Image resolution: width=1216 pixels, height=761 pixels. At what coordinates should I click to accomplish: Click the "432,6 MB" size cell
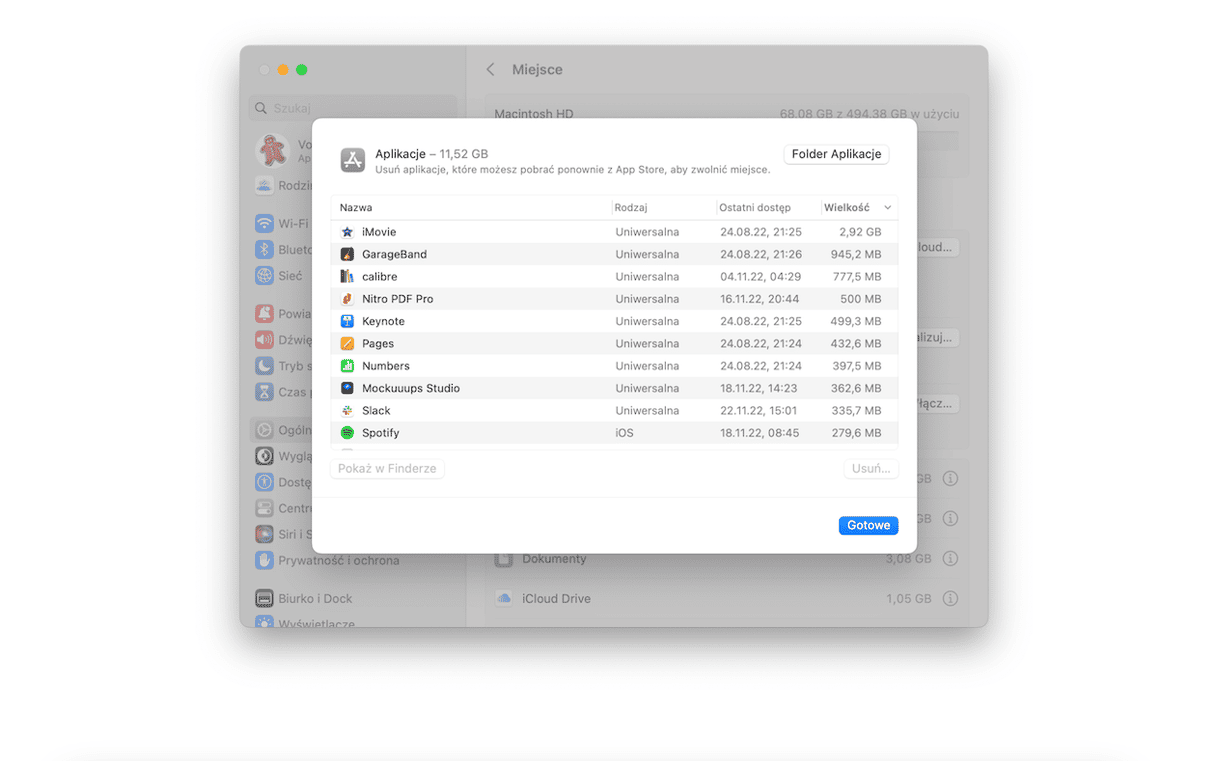856,344
